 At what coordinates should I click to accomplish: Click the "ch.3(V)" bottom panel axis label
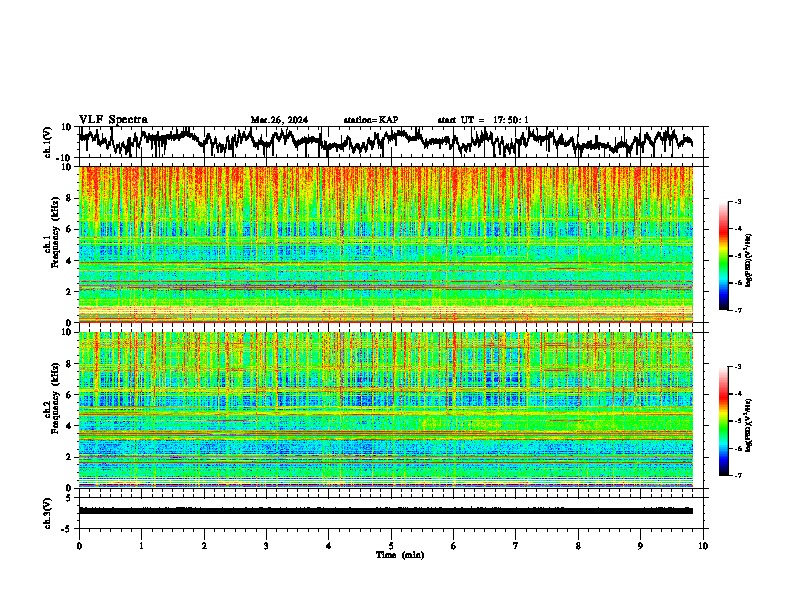pos(48,513)
